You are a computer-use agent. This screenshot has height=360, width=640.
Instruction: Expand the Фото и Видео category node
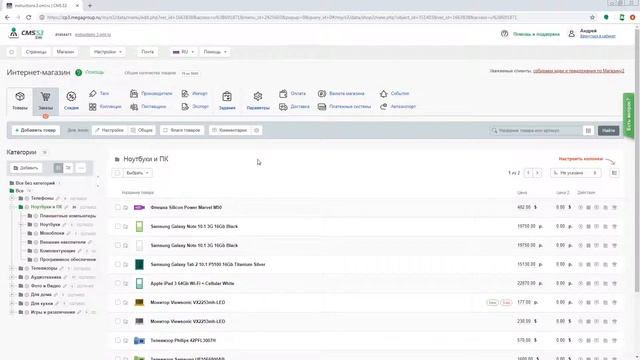12,286
